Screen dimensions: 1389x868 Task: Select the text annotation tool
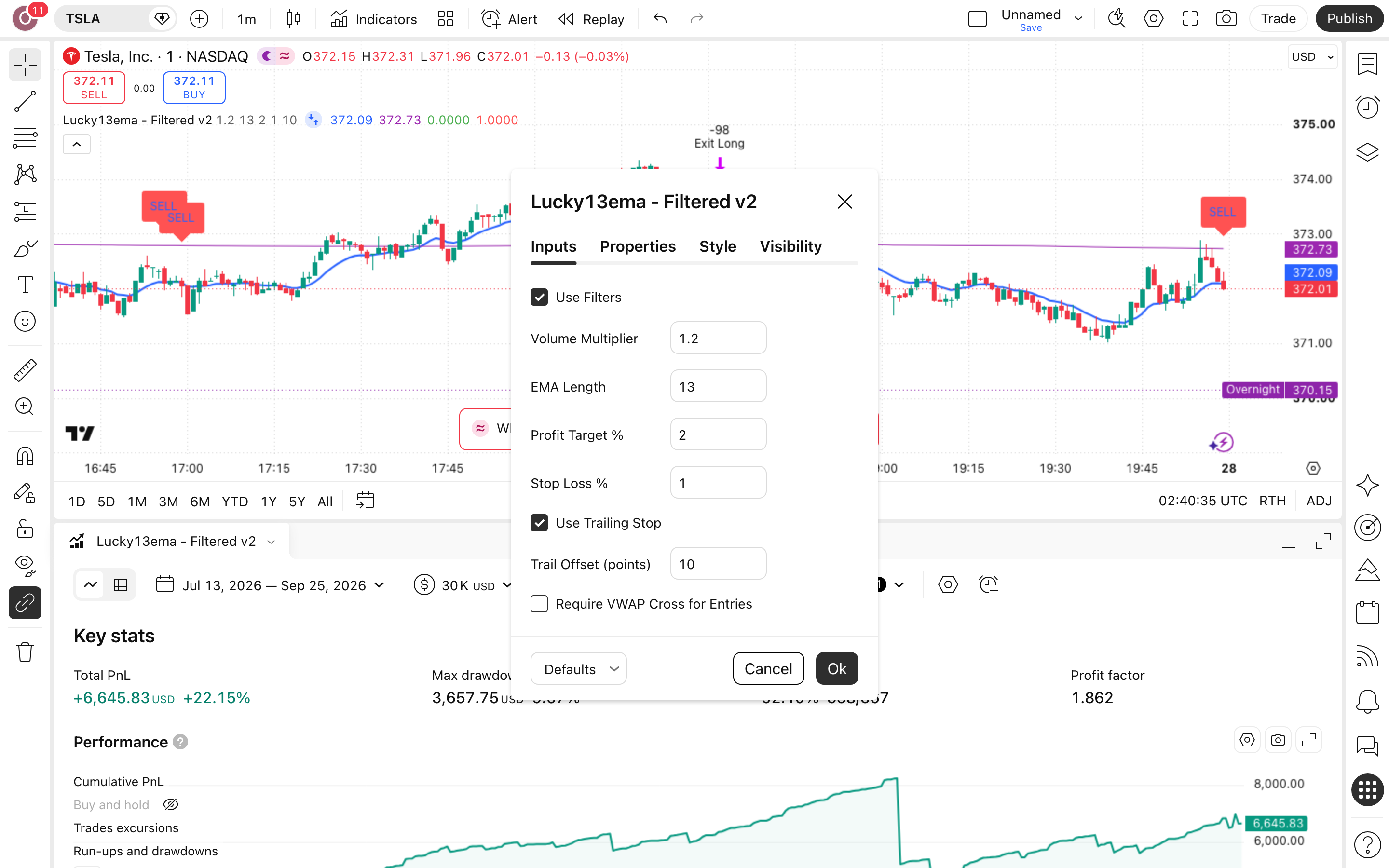coord(25,285)
